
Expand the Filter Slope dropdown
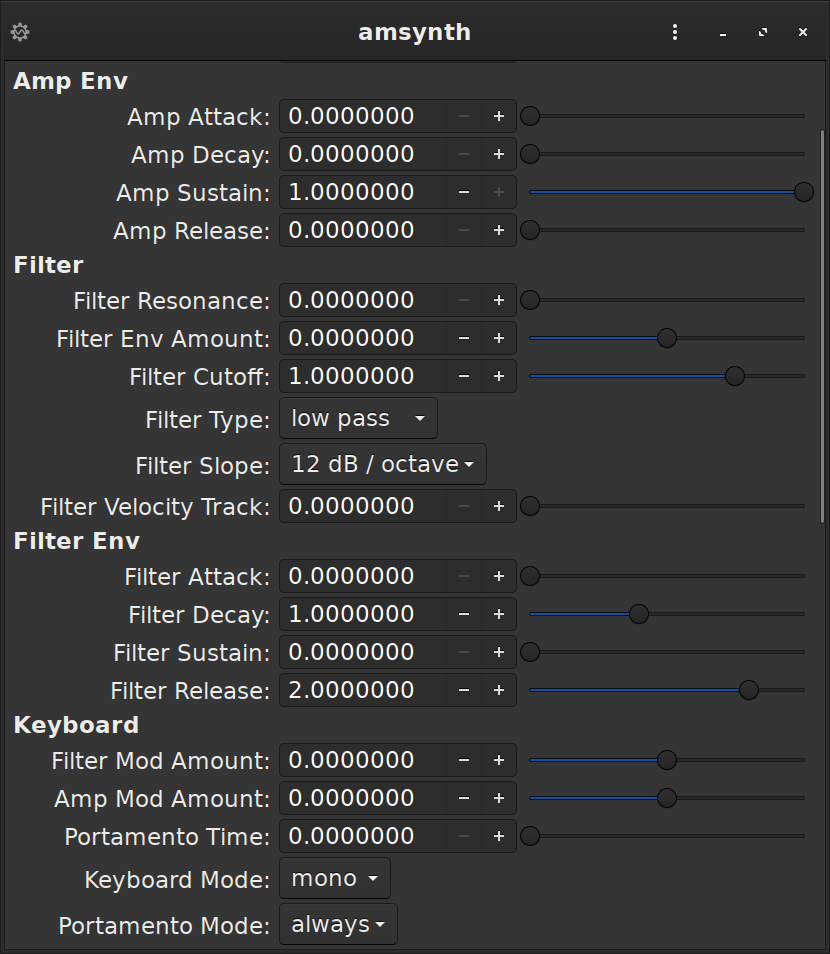tap(382, 465)
